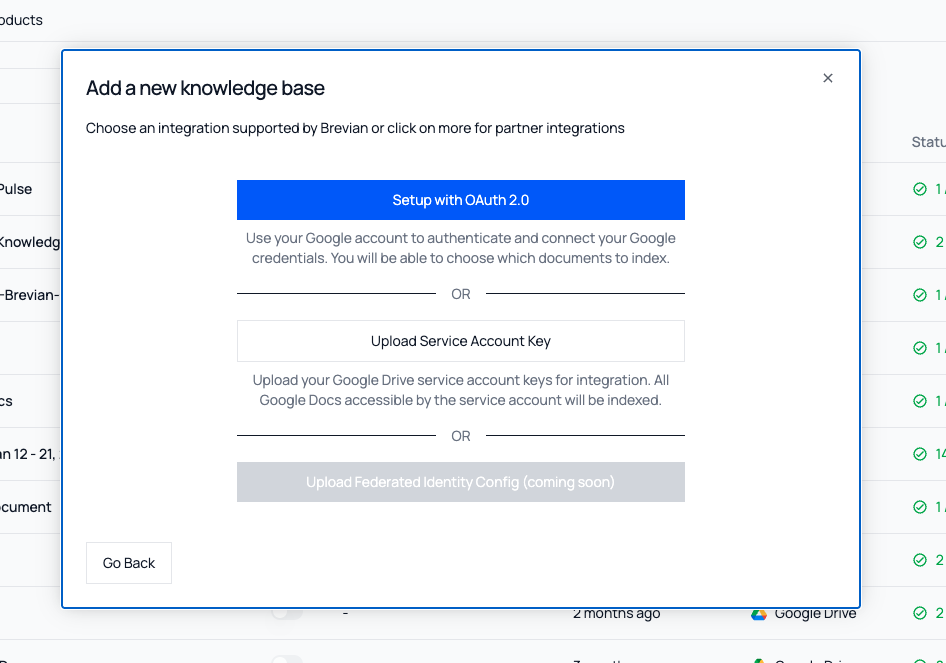Click the Upload Federated Identity Config button

pos(460,482)
